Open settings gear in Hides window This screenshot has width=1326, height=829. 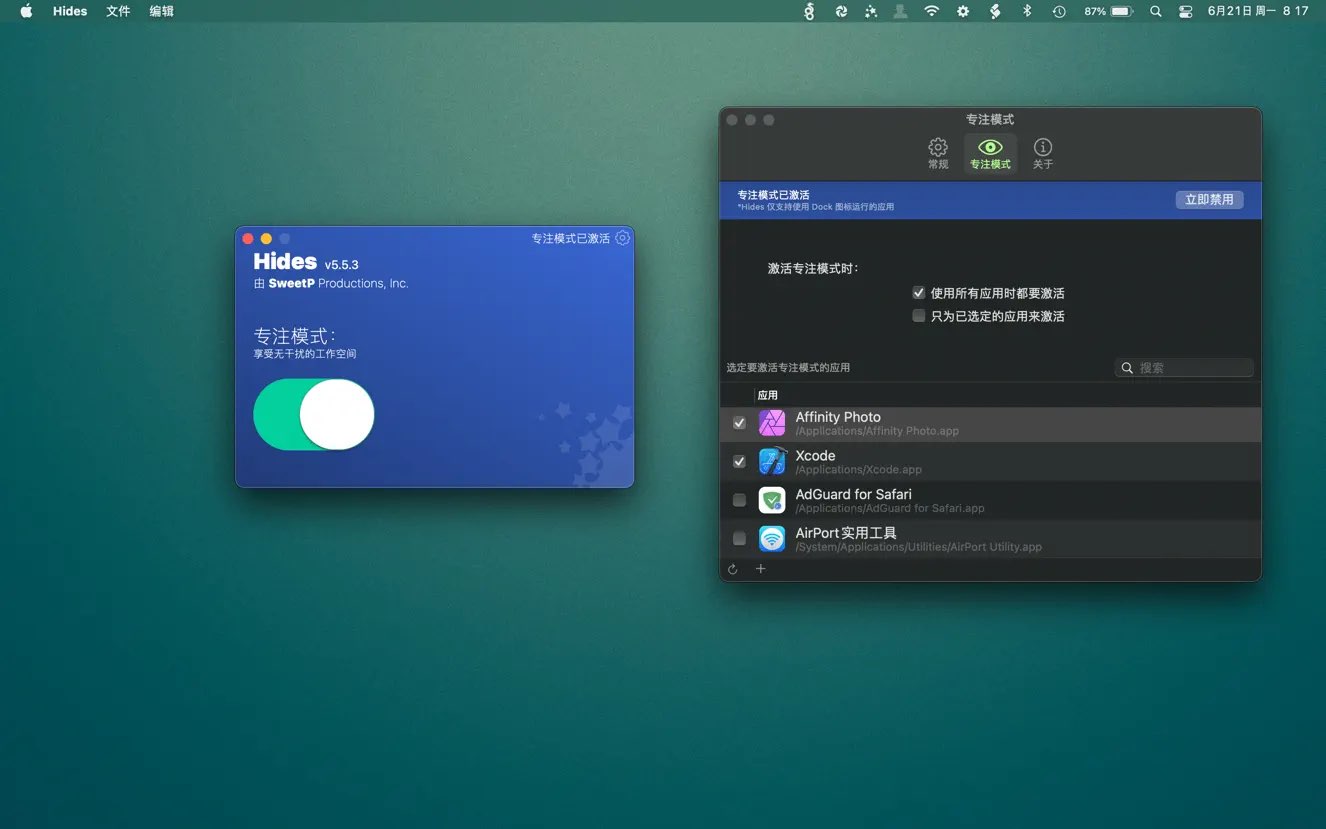(x=623, y=238)
